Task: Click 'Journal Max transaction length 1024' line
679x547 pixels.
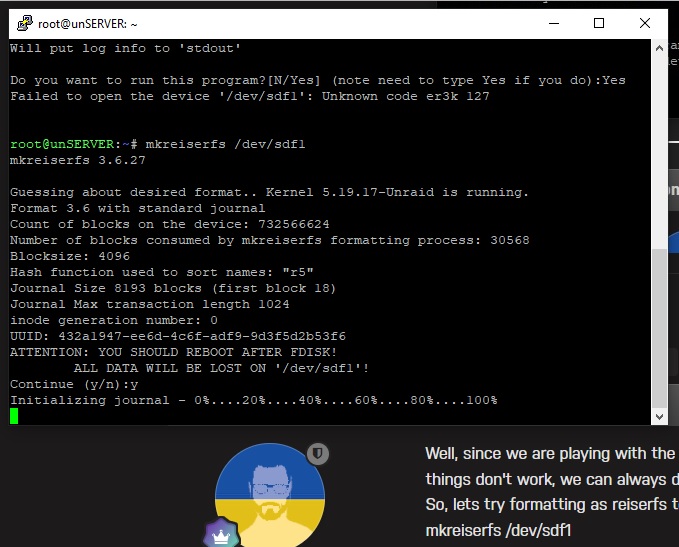Action: click(149, 304)
